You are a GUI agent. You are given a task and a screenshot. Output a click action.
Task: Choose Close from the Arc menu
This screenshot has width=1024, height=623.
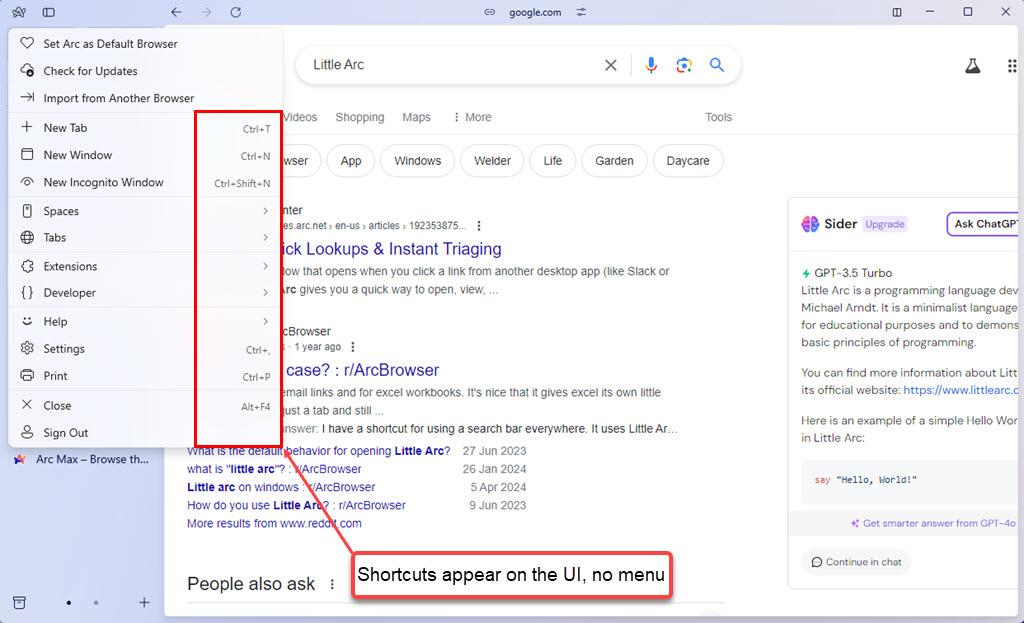146,406
